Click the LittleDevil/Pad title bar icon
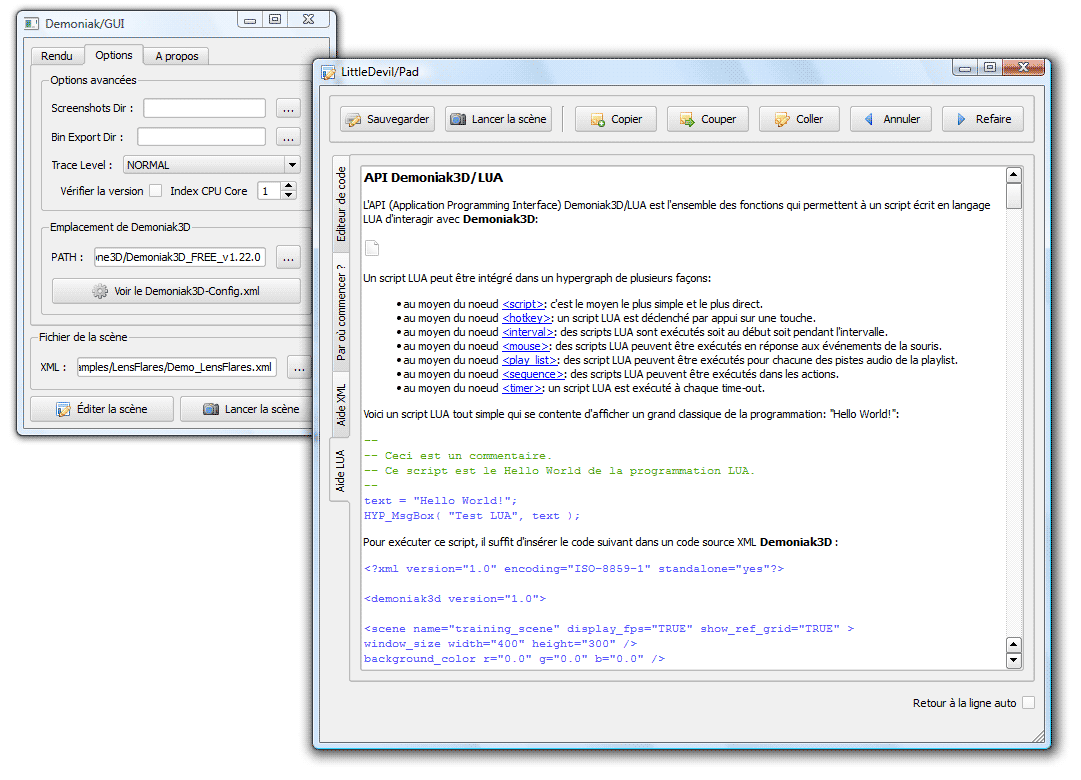The image size is (1081, 780). (x=328, y=72)
